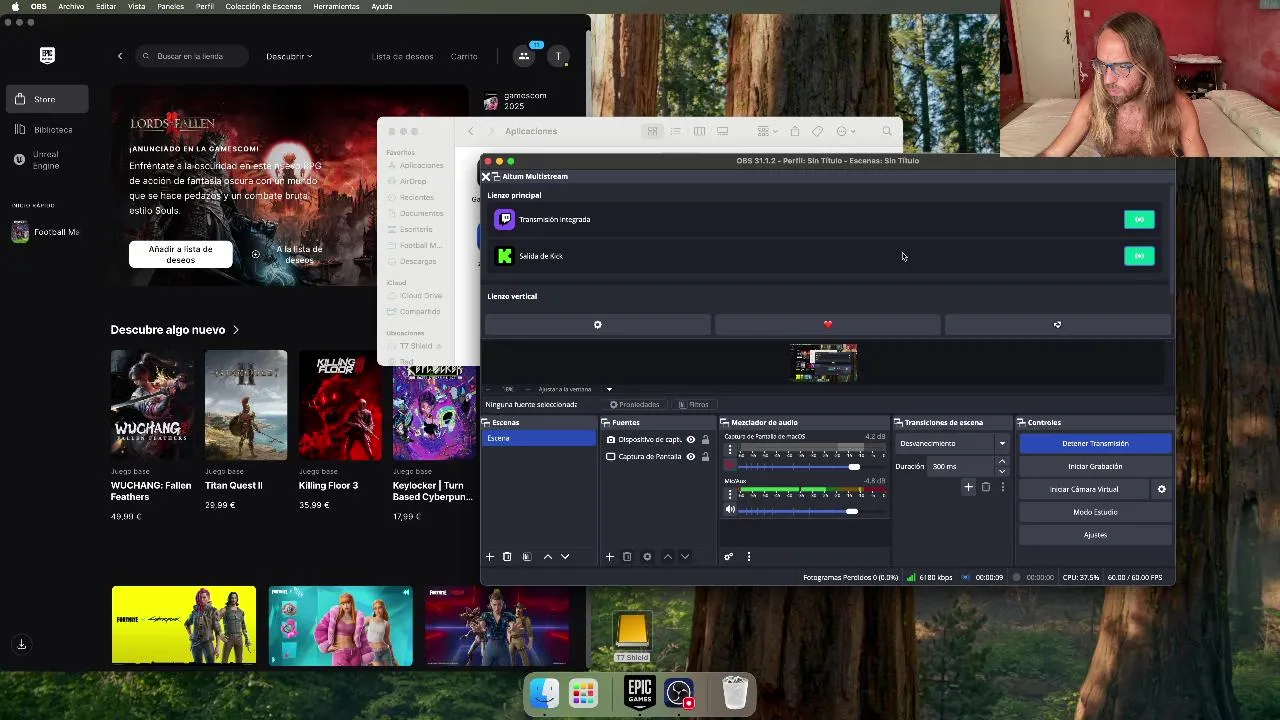Screen dimensions: 1280x720
Task: Open virtual camera settings gear
Action: (1161, 489)
